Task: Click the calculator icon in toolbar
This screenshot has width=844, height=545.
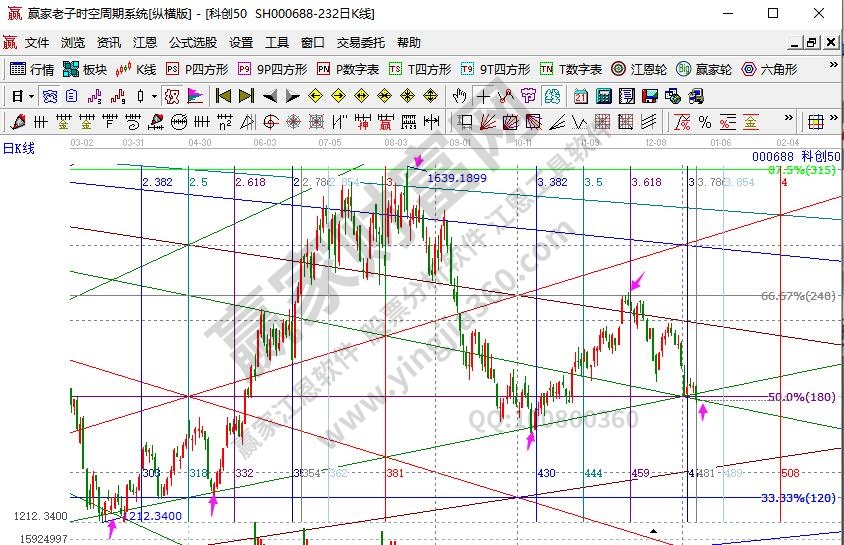Action: click(x=603, y=96)
